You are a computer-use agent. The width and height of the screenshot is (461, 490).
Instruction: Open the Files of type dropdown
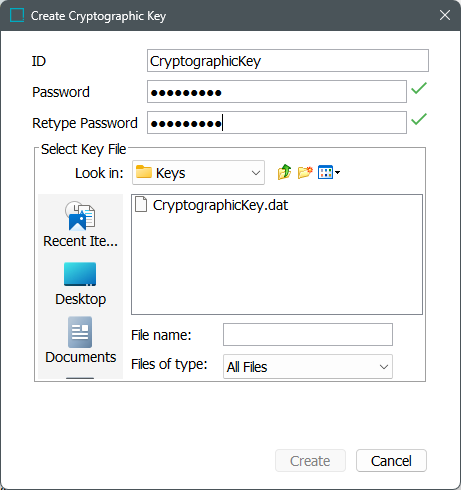(308, 367)
